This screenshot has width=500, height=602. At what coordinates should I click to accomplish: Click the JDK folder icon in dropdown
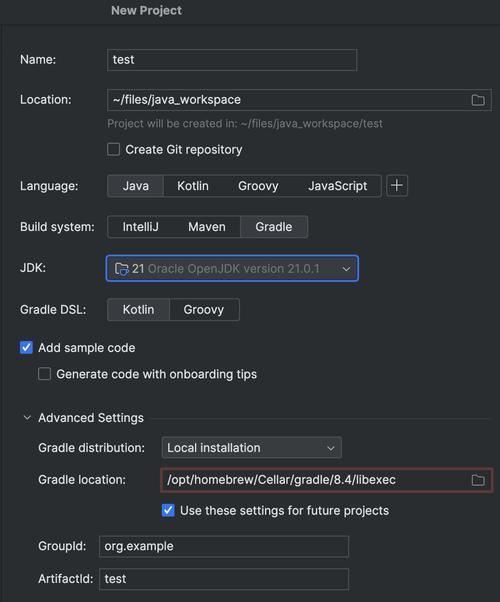[122, 268]
